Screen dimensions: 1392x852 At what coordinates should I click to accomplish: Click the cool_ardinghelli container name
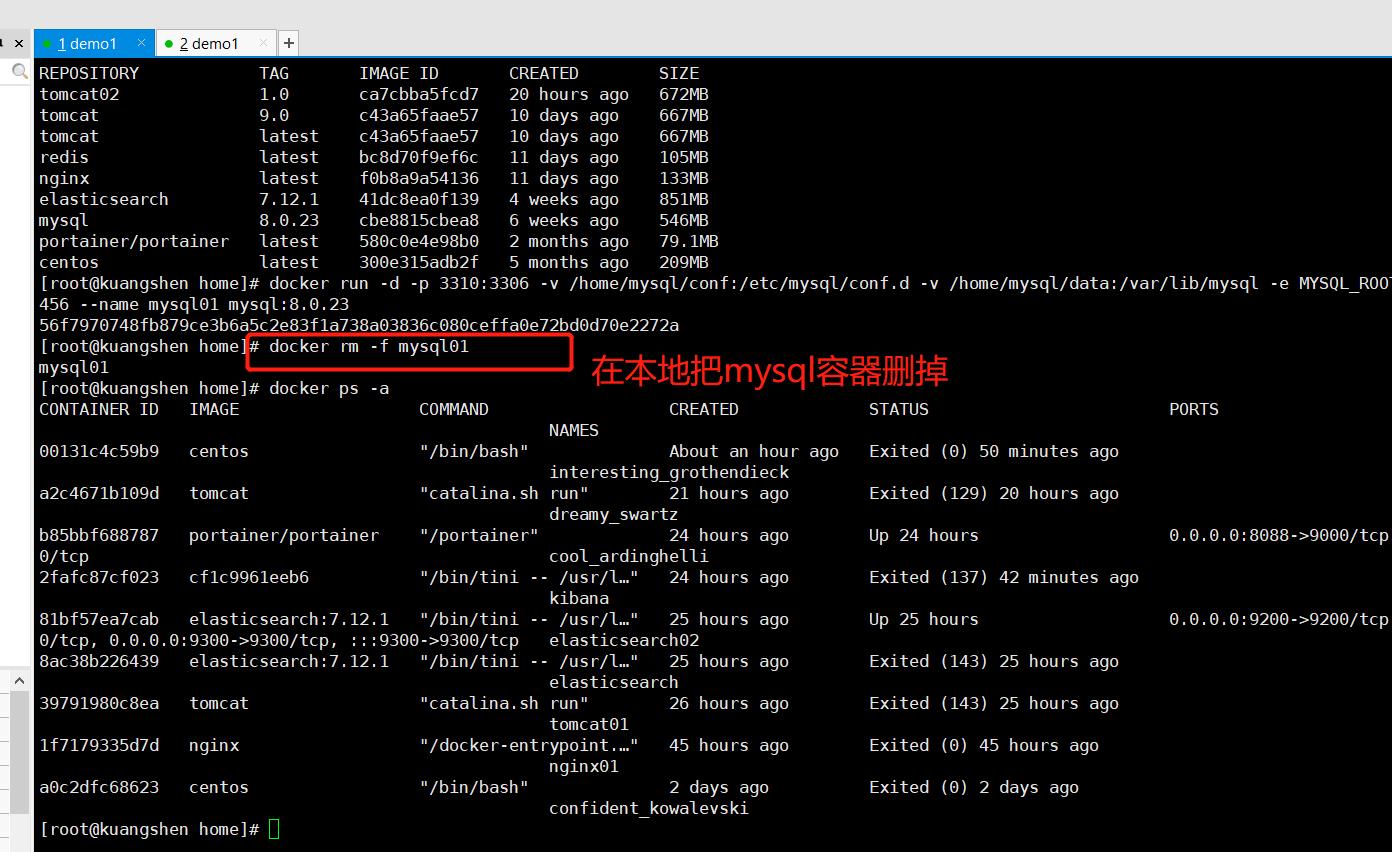pyautogui.click(x=629, y=556)
